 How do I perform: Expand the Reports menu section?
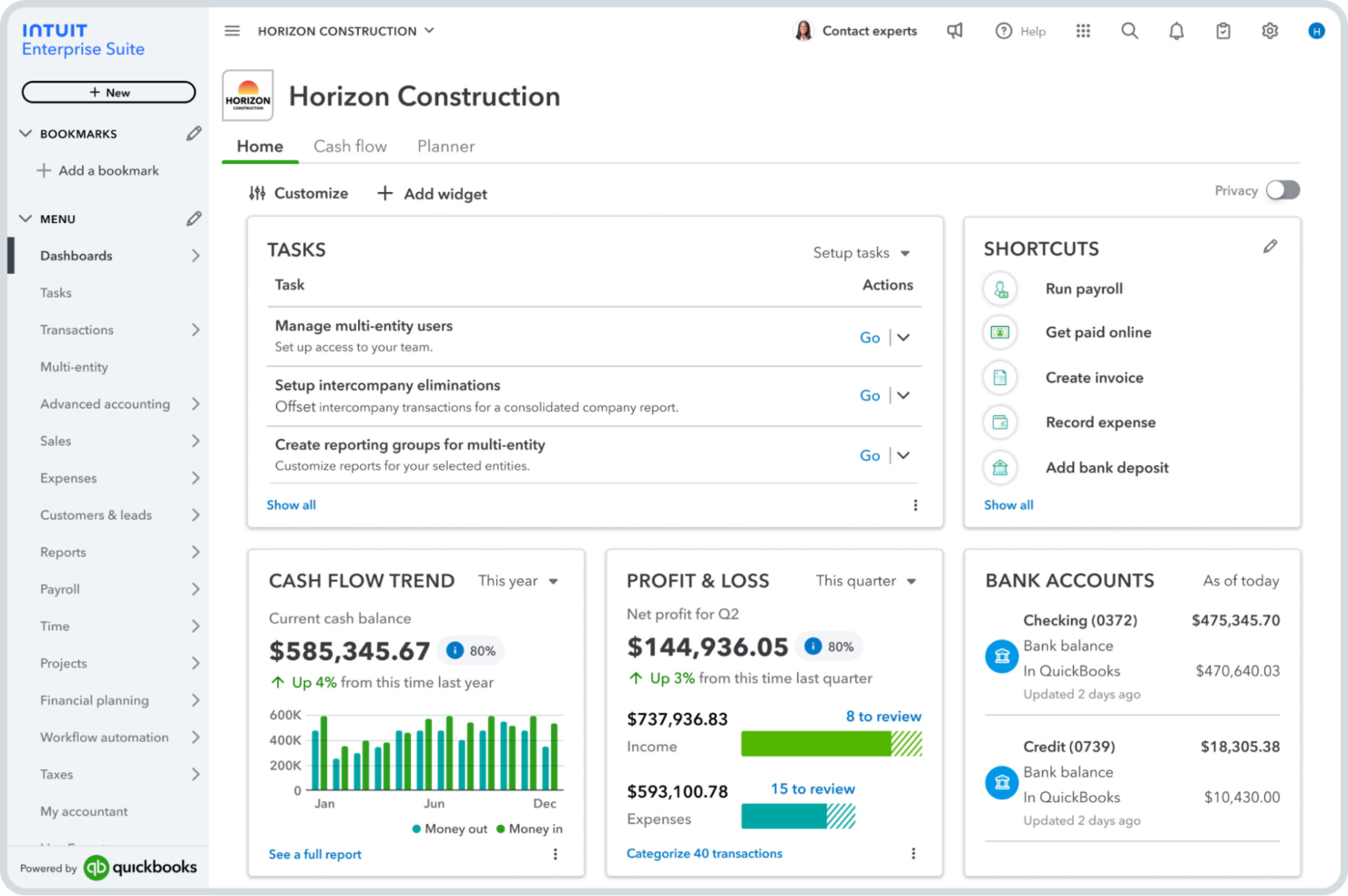pyautogui.click(x=63, y=552)
